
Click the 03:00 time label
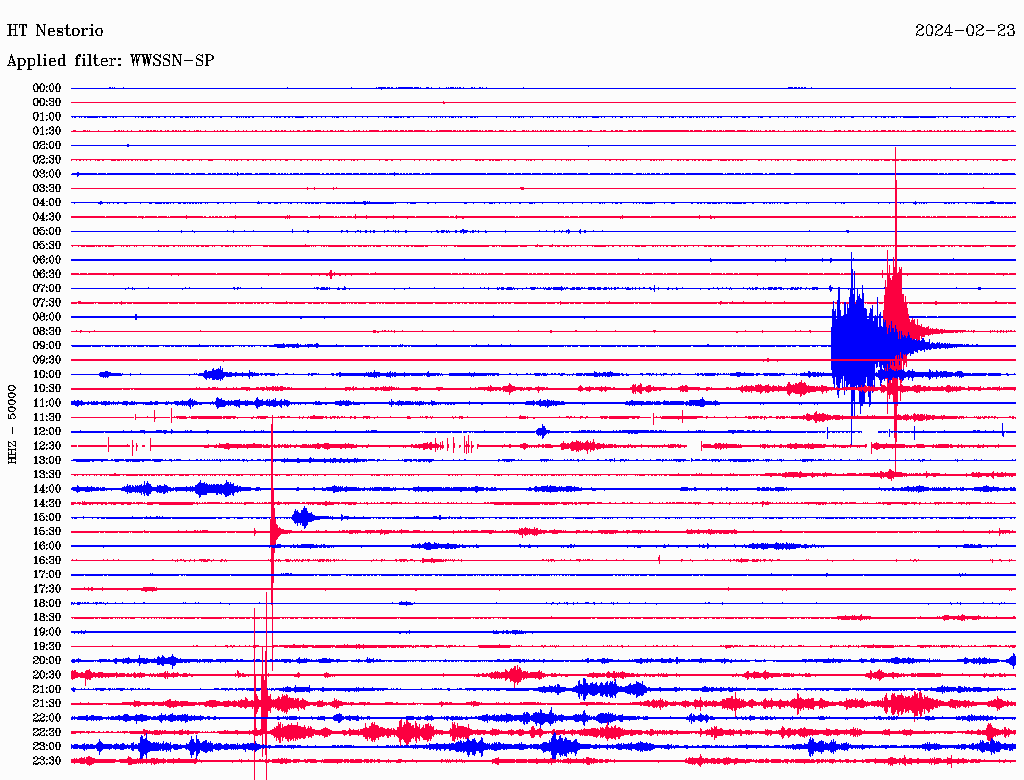[x=47, y=174]
